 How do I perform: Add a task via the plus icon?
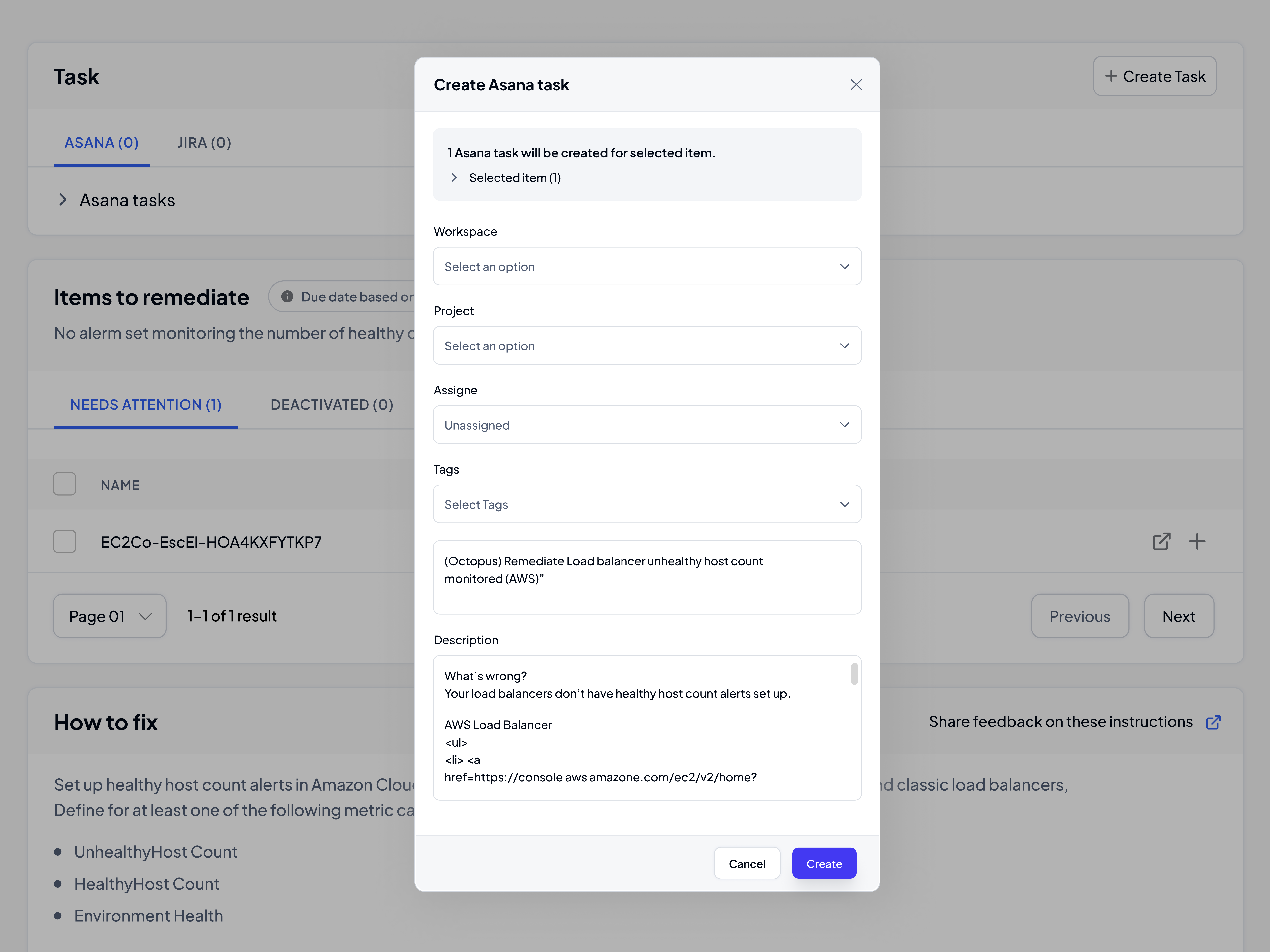point(1198,541)
